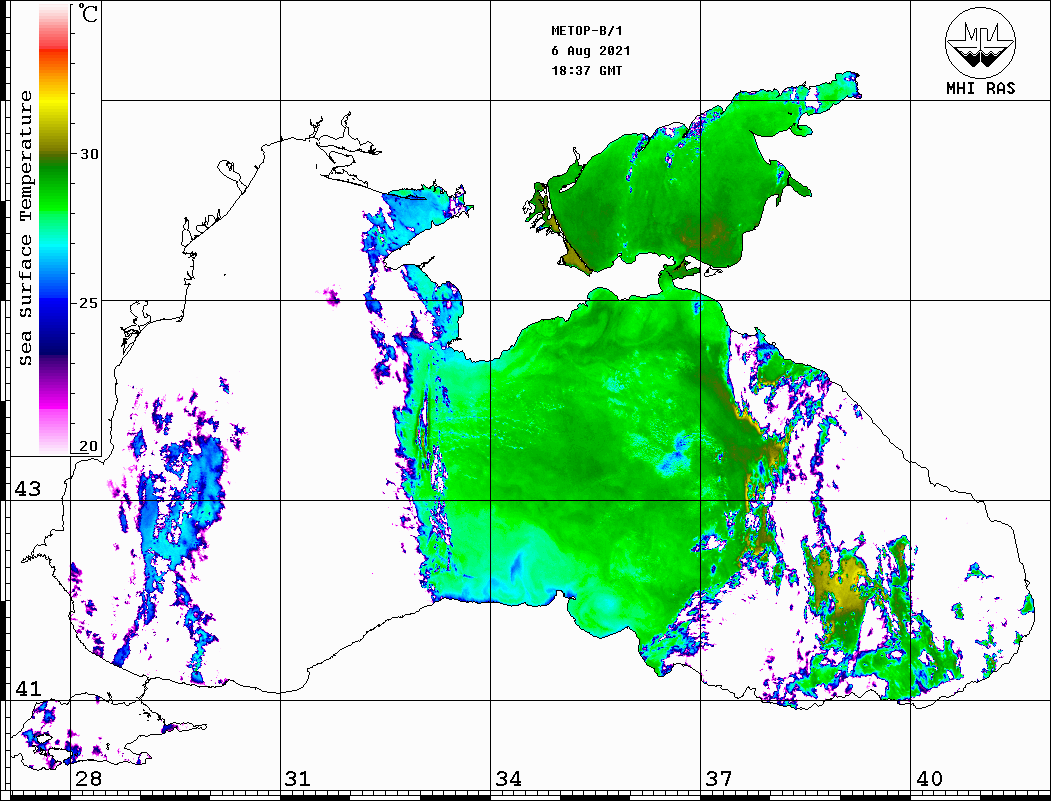This screenshot has width=1051, height=801.
Task: Click the '°C' unit label
Action: 87,13
